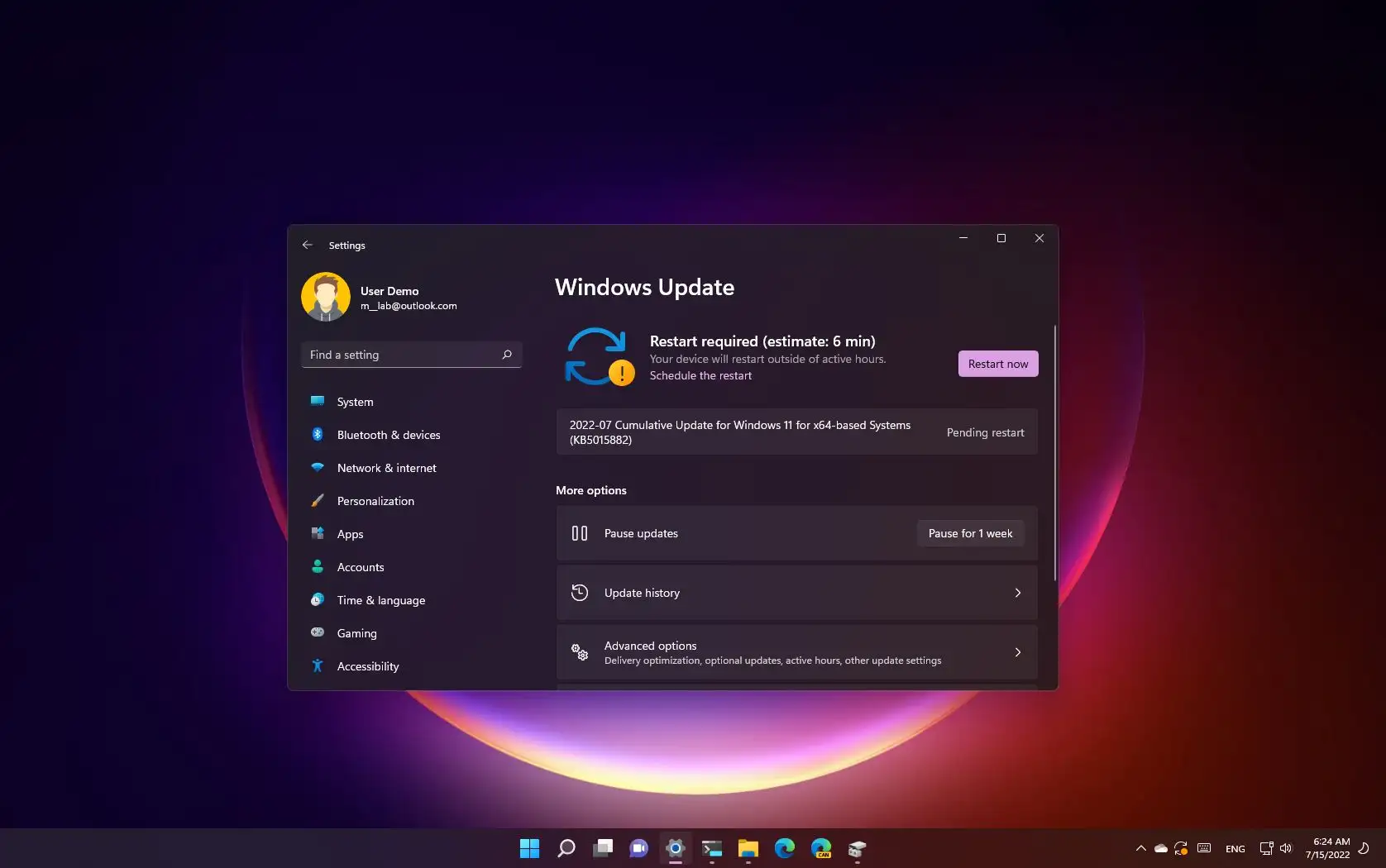Image resolution: width=1386 pixels, height=868 pixels.
Task: Click the User Demo profile avatar
Action: pyautogui.click(x=326, y=298)
